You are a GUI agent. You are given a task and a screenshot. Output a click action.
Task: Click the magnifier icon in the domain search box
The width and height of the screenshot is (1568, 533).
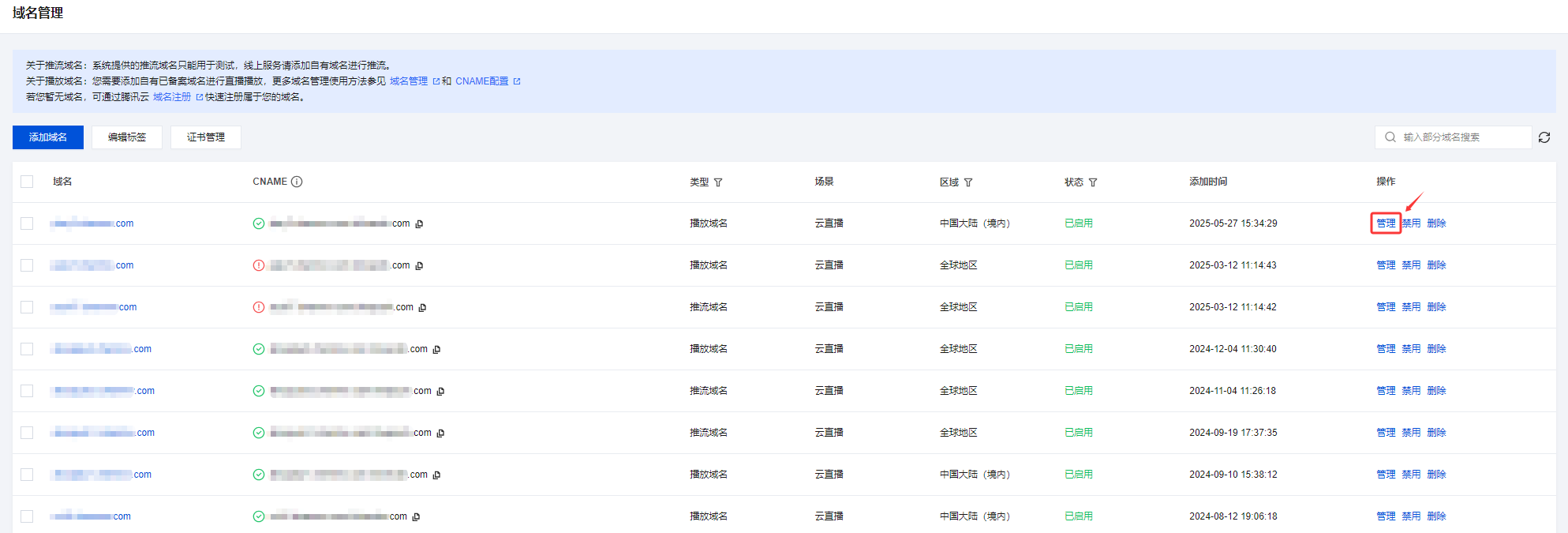(x=1390, y=137)
